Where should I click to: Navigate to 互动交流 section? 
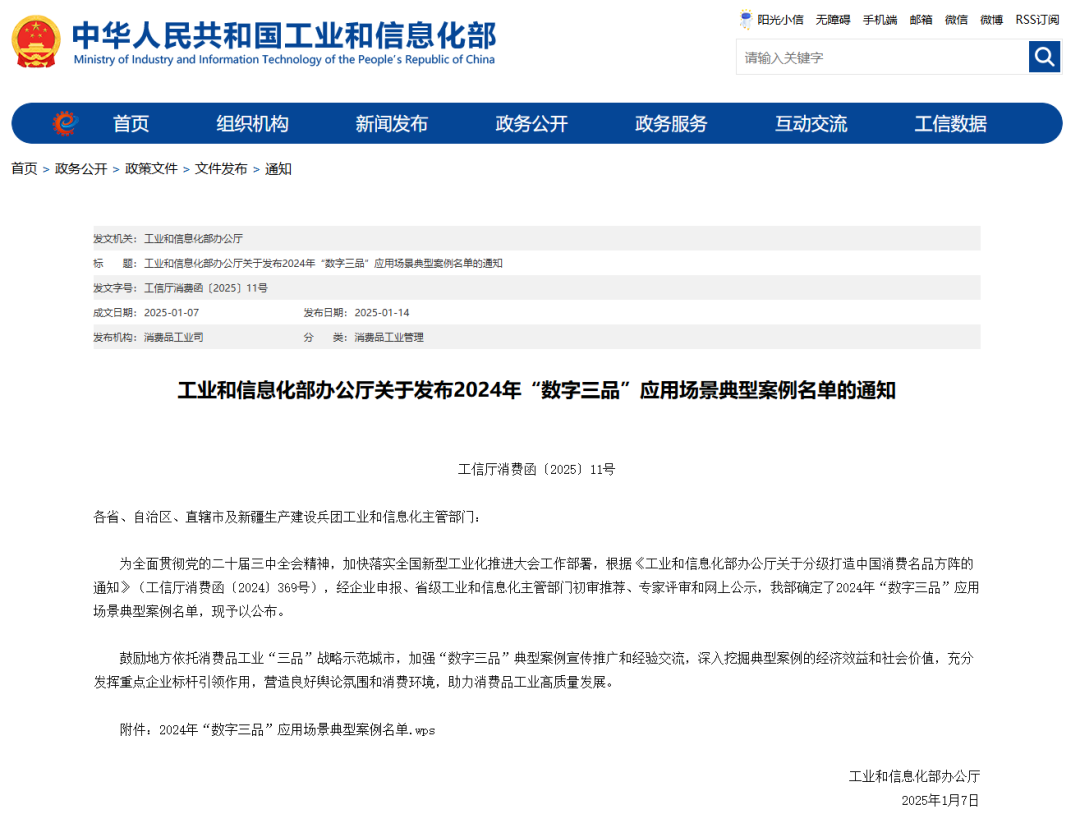click(810, 124)
